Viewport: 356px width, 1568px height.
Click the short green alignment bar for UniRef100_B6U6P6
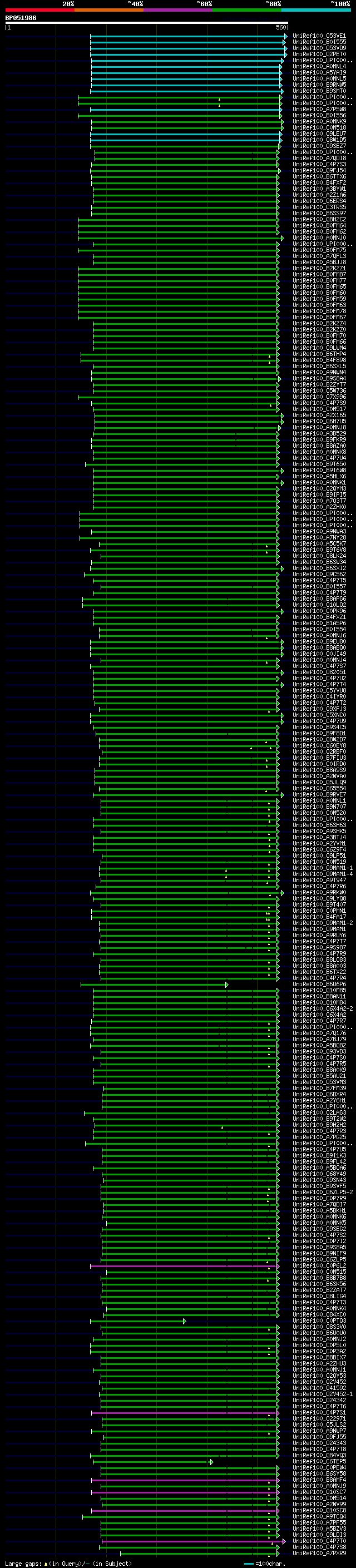click(x=155, y=985)
